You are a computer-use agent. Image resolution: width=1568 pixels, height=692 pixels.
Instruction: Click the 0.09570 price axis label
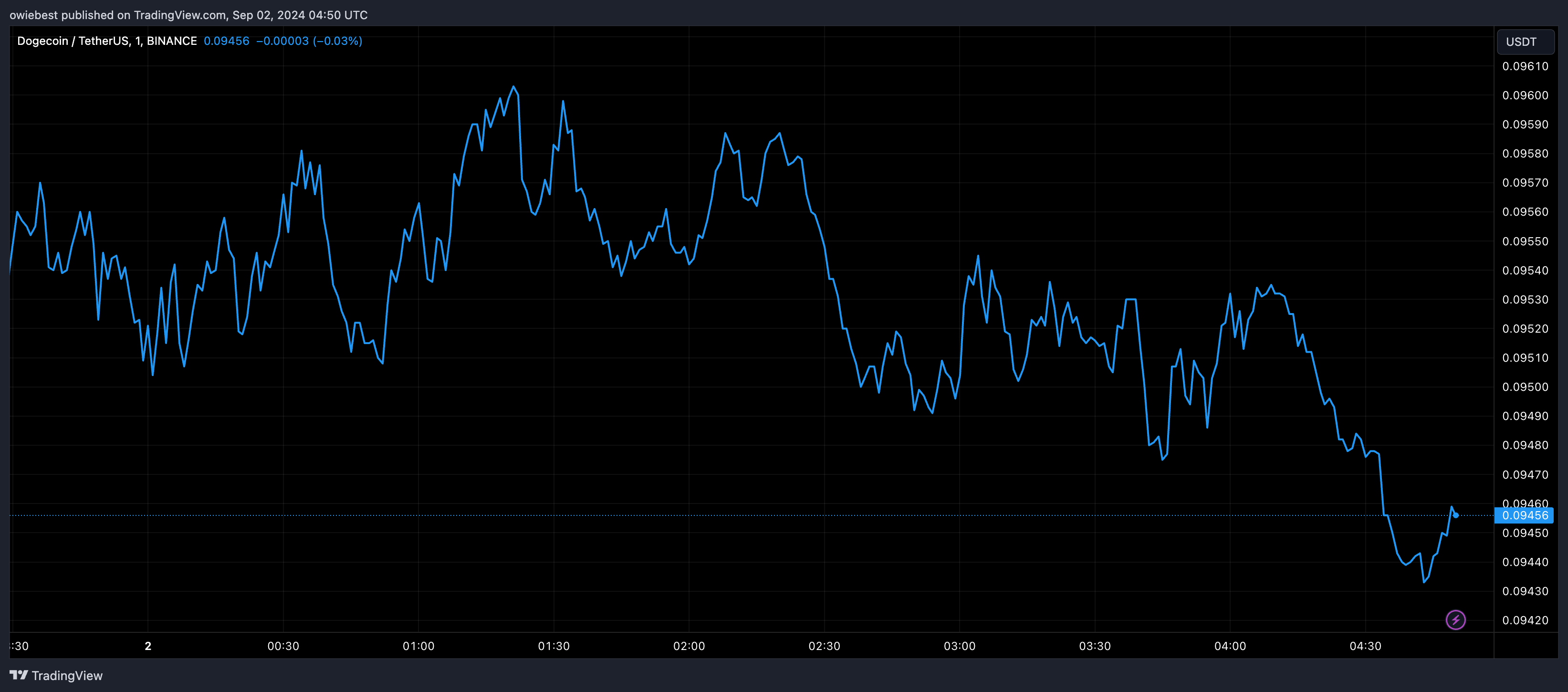[1525, 183]
